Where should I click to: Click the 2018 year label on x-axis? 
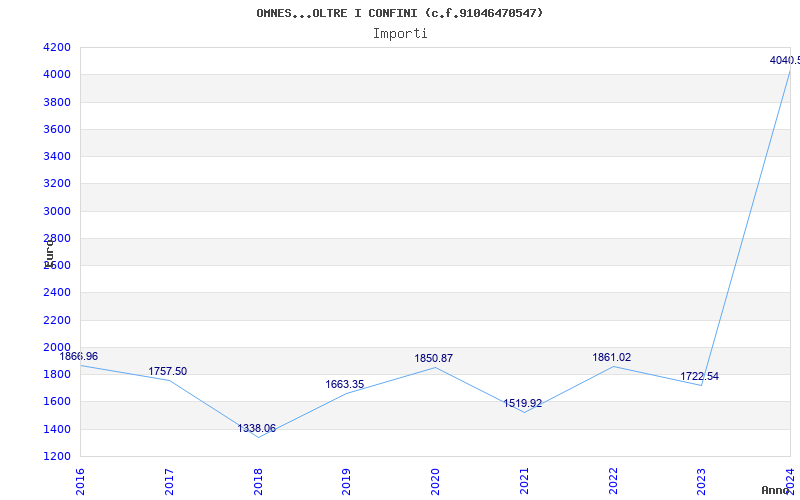click(257, 480)
